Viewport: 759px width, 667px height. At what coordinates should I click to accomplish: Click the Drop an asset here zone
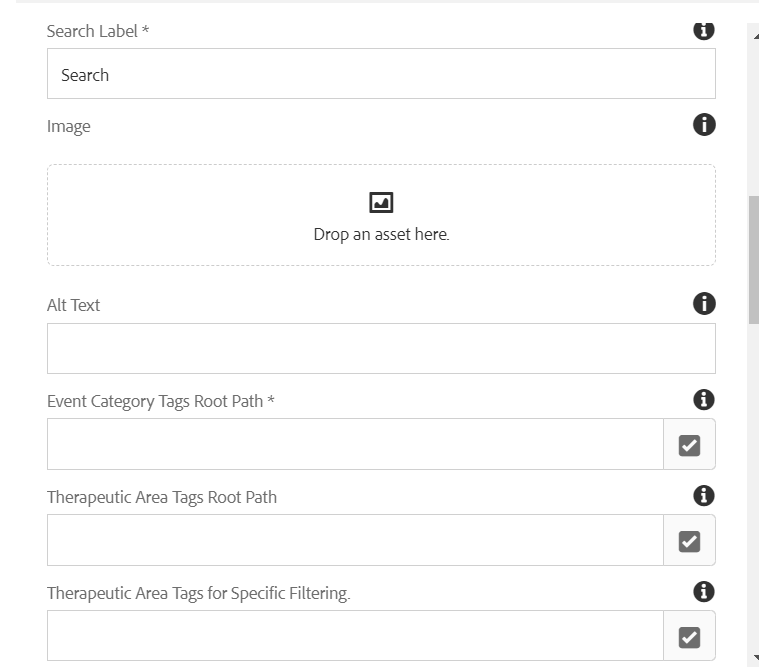(381, 215)
